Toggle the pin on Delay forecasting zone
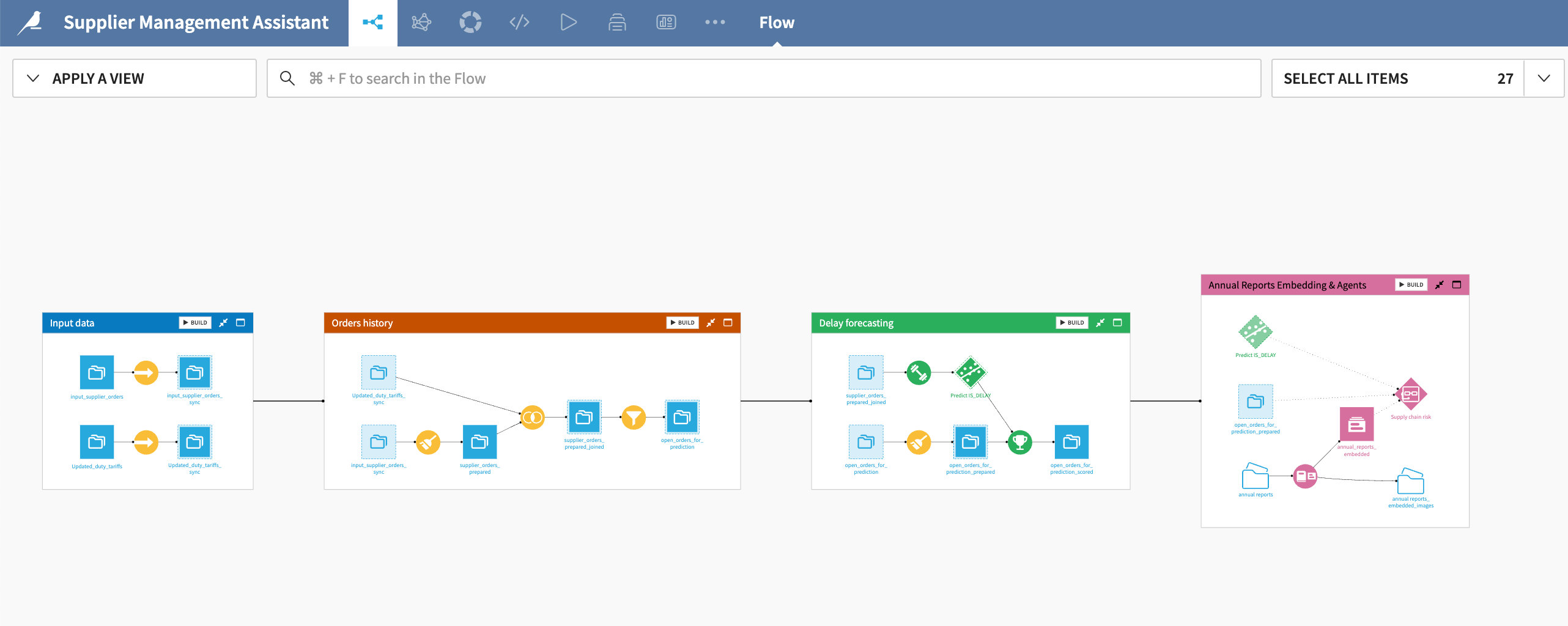1568x626 pixels. [x=1100, y=322]
